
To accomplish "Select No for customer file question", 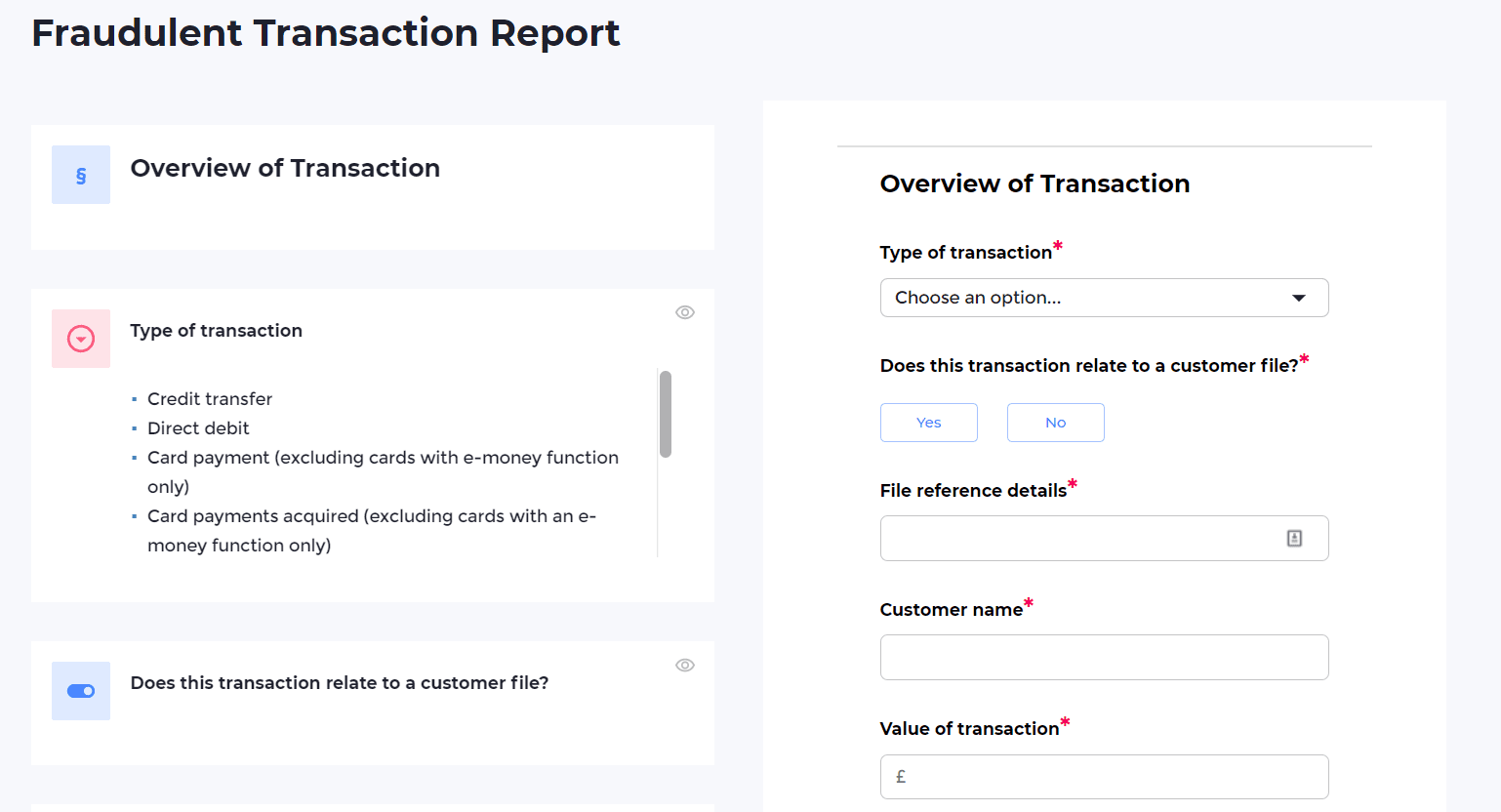I will (1055, 423).
